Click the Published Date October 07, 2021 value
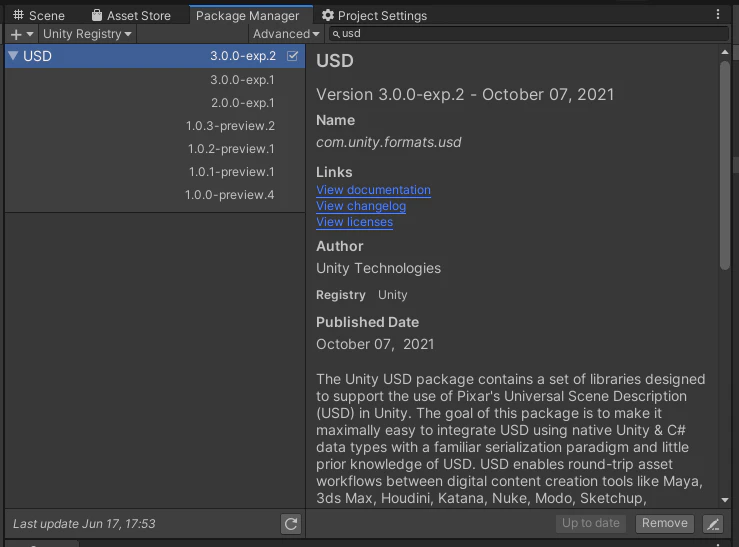 (375, 344)
